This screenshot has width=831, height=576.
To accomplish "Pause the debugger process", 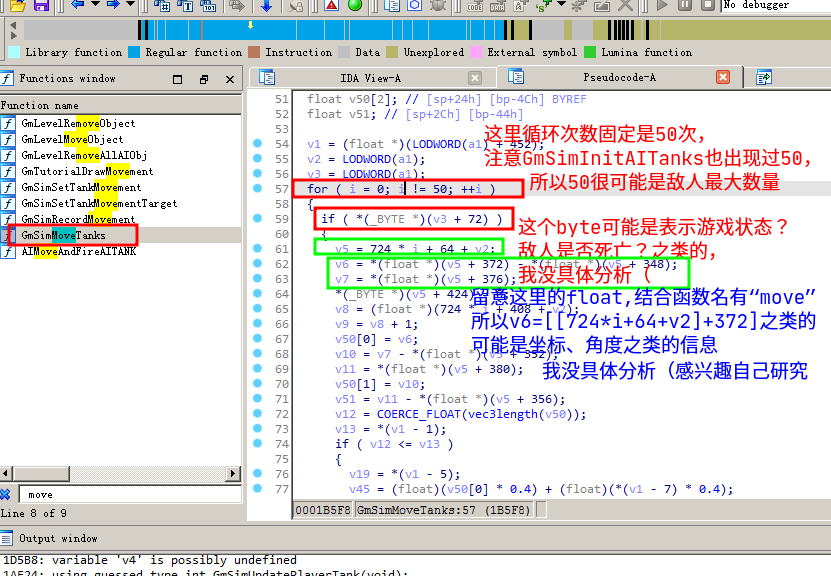I will coord(684,5).
